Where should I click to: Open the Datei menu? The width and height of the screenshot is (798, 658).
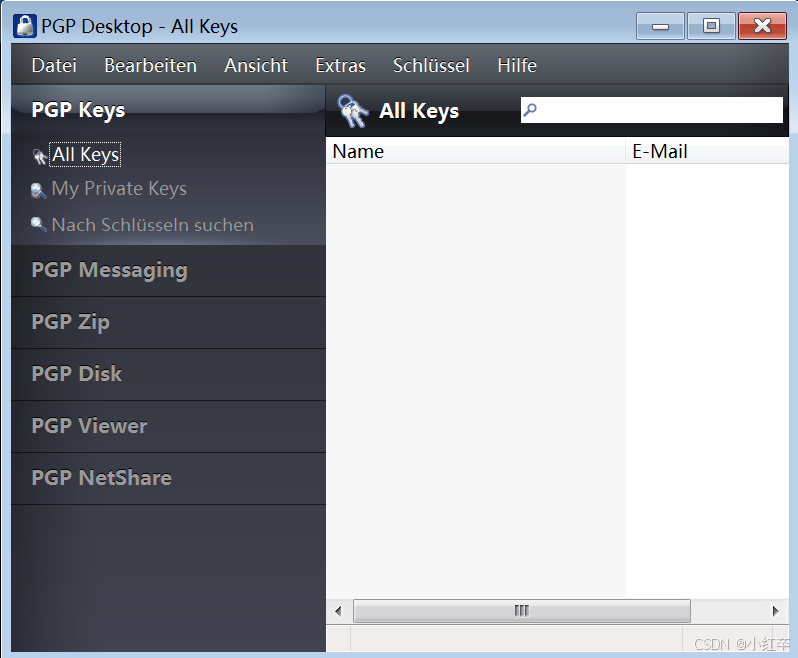coord(54,65)
